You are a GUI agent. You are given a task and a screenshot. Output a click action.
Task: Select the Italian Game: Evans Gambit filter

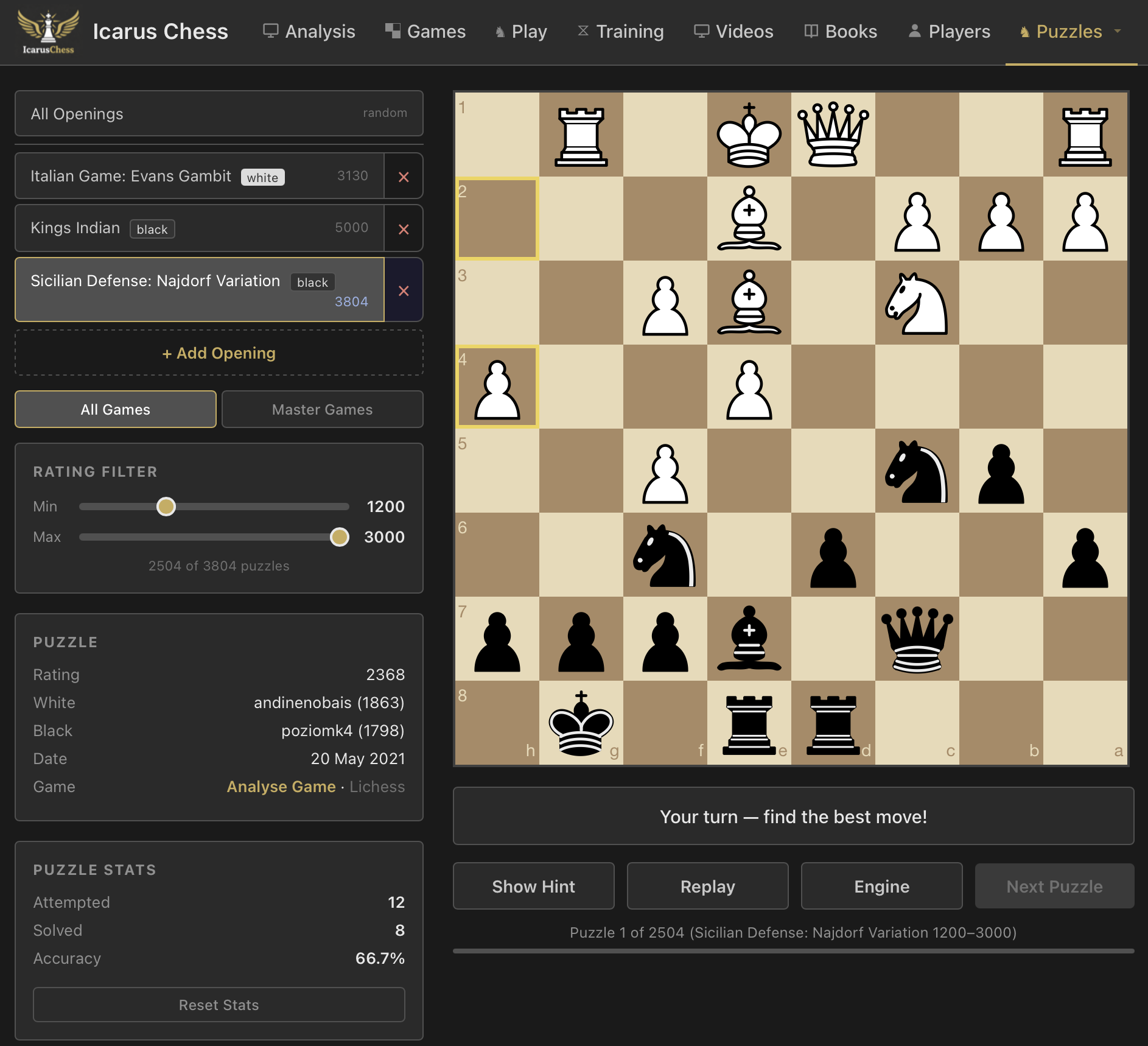point(198,176)
